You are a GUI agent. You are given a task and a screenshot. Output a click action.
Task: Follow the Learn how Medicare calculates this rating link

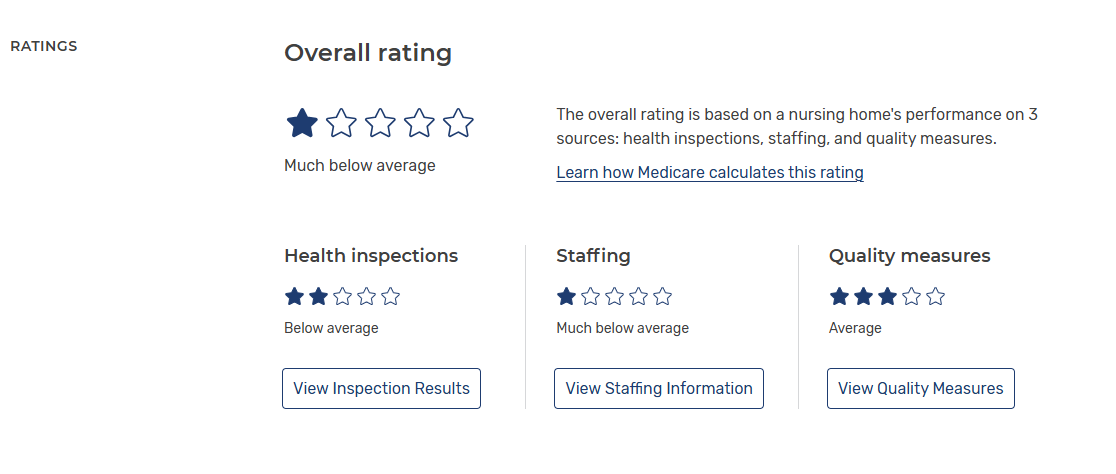pos(710,173)
